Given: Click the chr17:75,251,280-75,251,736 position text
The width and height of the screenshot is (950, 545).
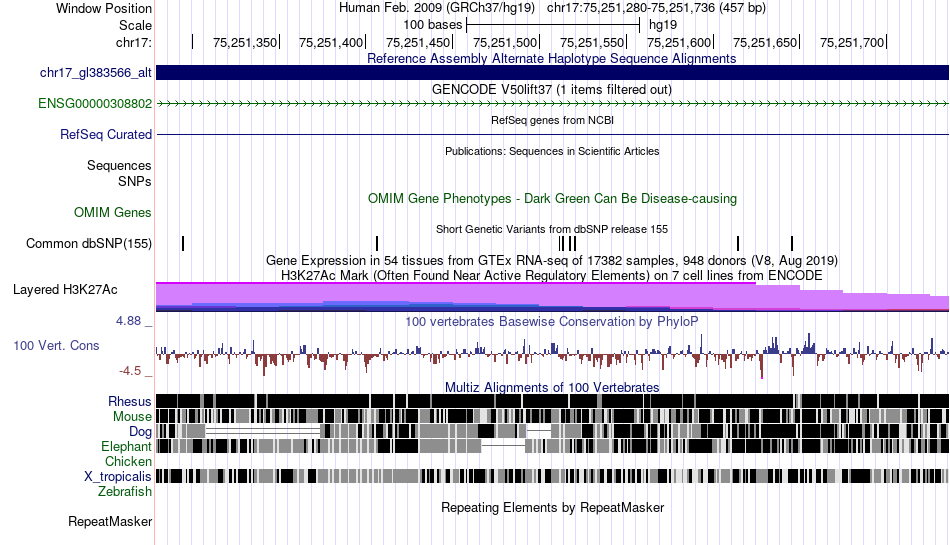Looking at the screenshot, I should point(656,8).
